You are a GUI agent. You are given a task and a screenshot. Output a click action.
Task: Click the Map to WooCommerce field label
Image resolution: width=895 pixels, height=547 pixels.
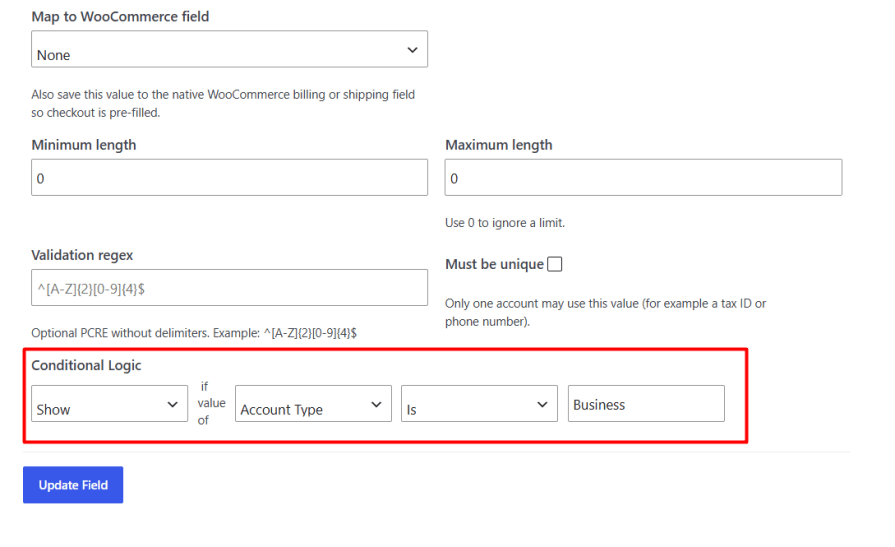click(120, 17)
